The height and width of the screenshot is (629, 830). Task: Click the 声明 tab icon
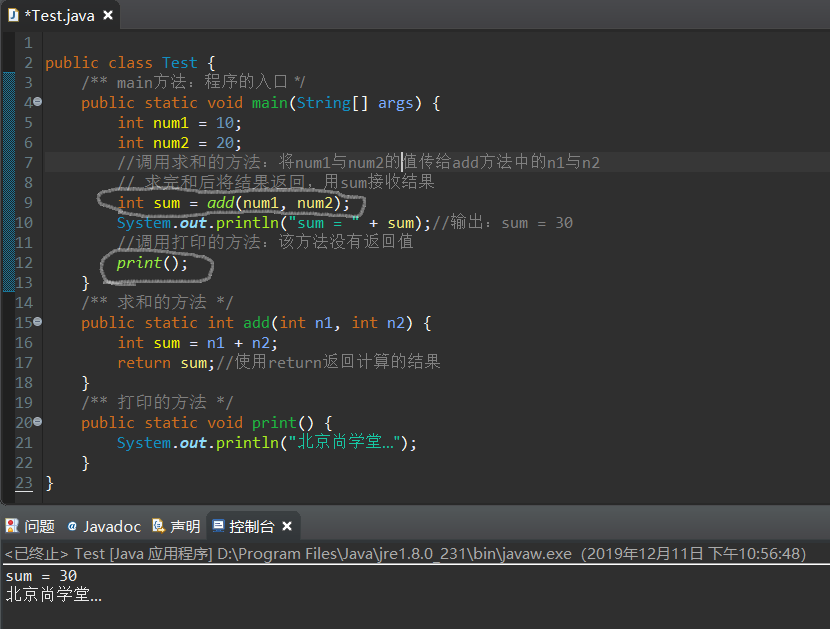point(158,526)
